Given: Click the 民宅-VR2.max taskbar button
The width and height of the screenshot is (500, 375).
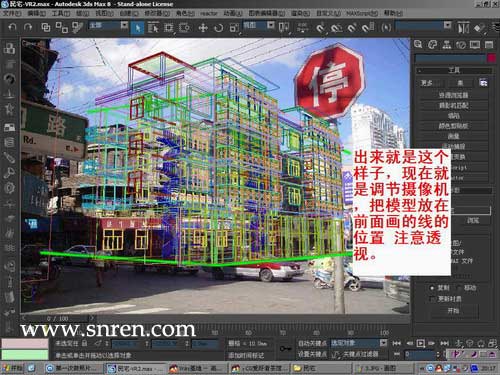Looking at the screenshot, I should coord(135,368).
